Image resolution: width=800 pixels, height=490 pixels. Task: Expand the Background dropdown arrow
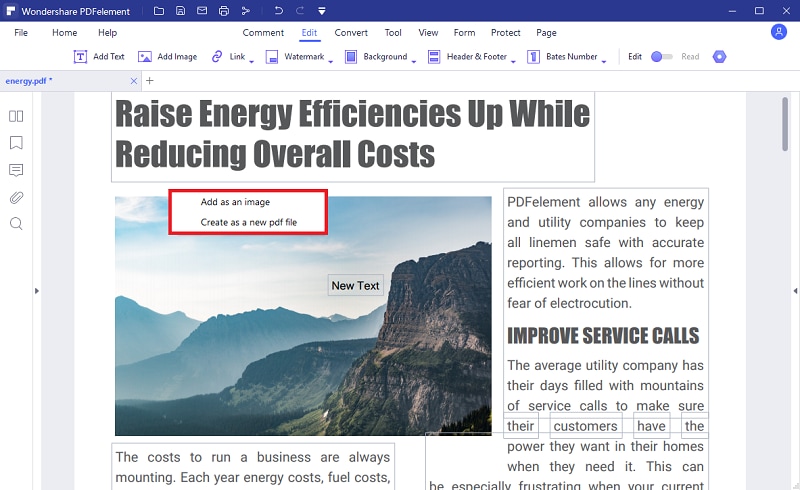point(414,62)
